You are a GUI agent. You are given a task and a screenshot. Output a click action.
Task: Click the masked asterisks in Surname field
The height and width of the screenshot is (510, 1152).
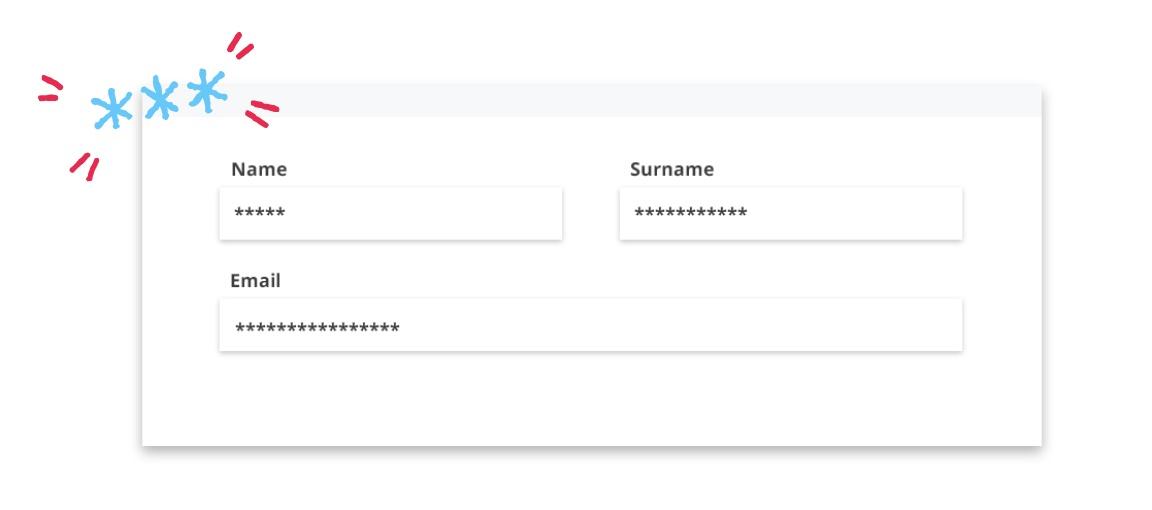point(691,214)
